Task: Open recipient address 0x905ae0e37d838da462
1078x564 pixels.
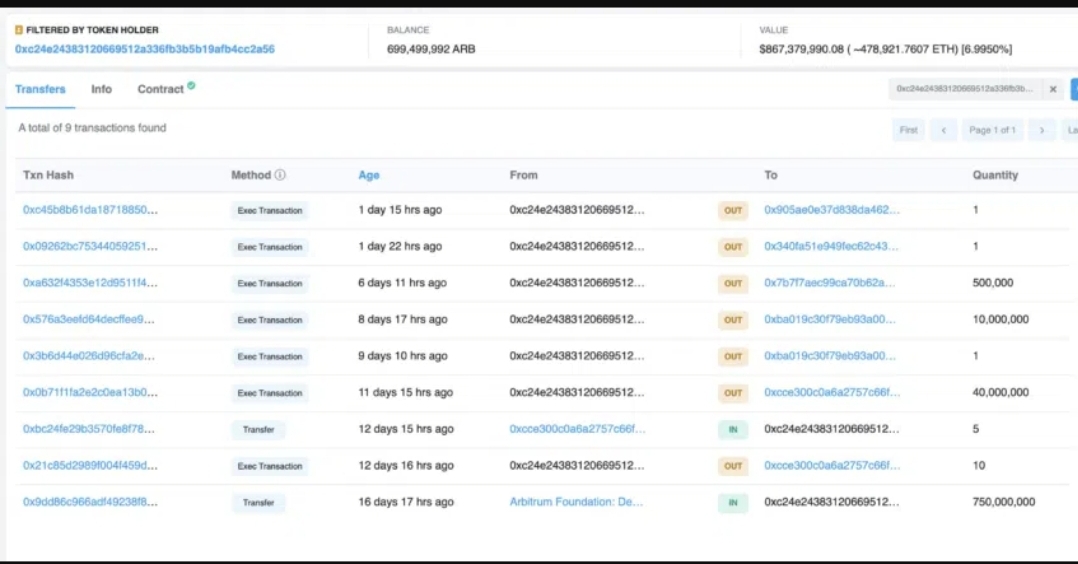Action: pyautogui.click(x=832, y=210)
